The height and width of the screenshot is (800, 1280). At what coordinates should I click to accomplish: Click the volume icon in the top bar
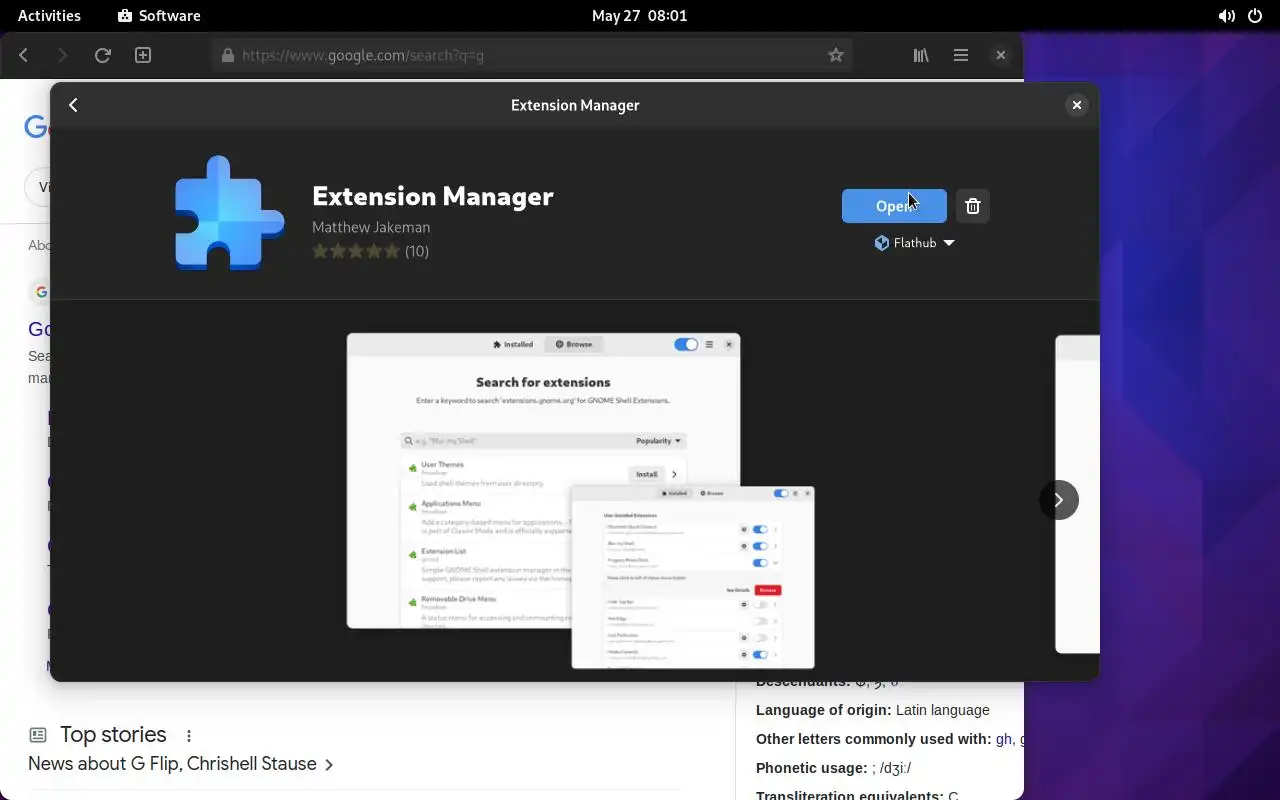tap(1226, 16)
